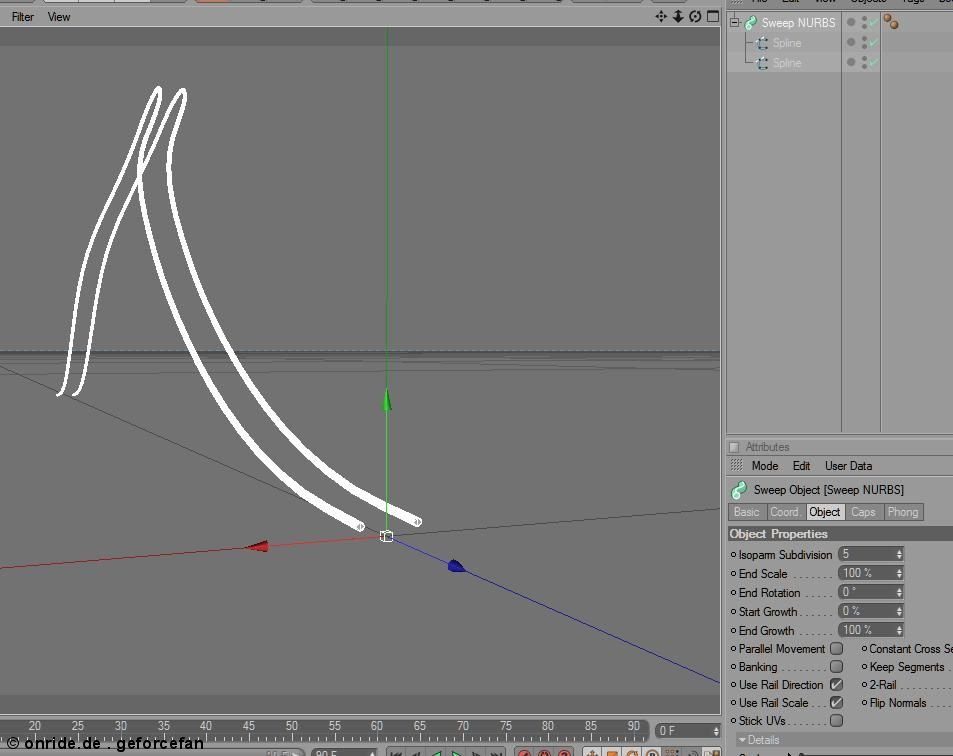Click the End Rotation stepper arrows
Image resolution: width=953 pixels, height=756 pixels.
tap(900, 592)
